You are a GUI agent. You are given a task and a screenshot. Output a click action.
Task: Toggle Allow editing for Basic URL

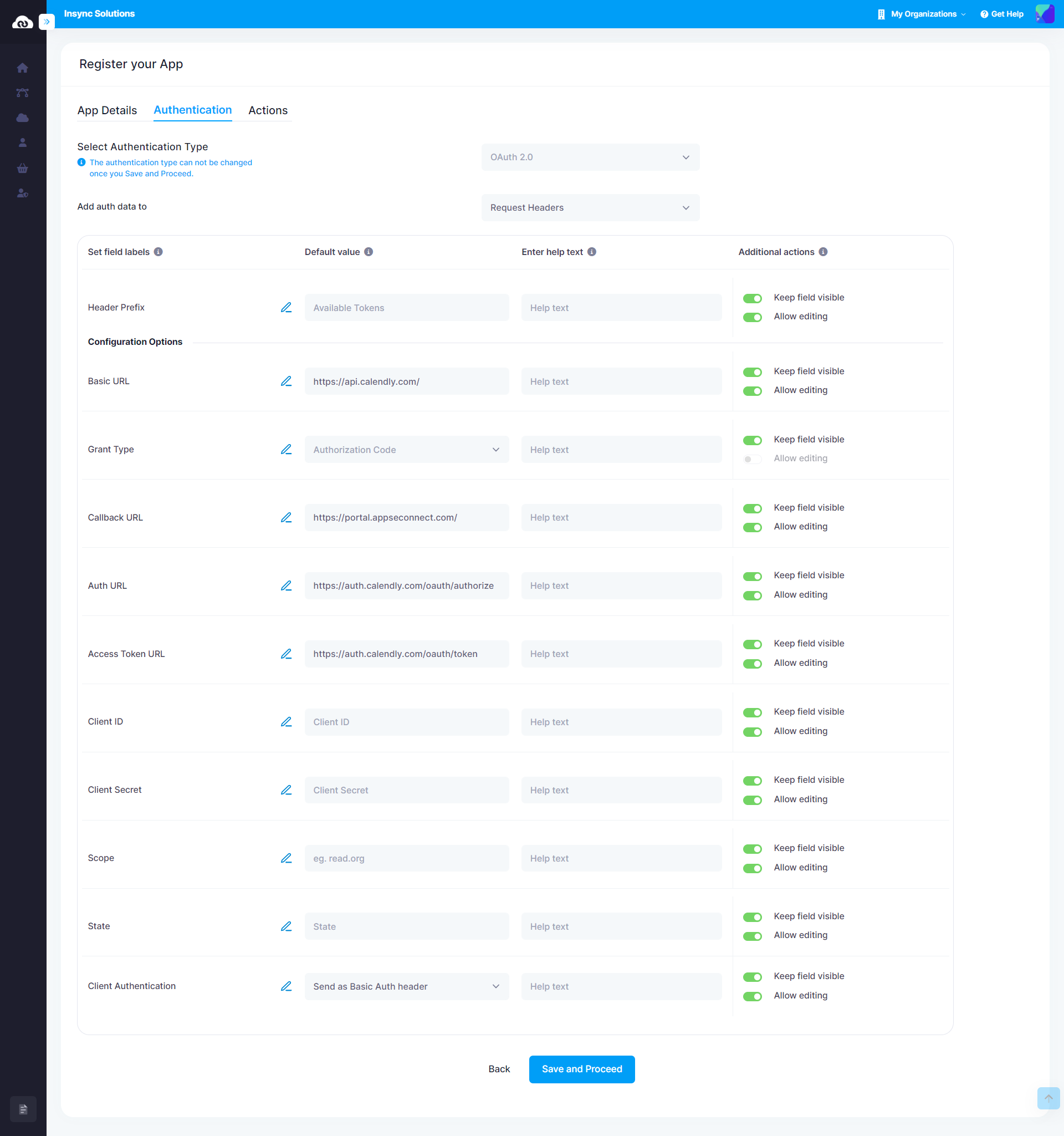(x=752, y=391)
